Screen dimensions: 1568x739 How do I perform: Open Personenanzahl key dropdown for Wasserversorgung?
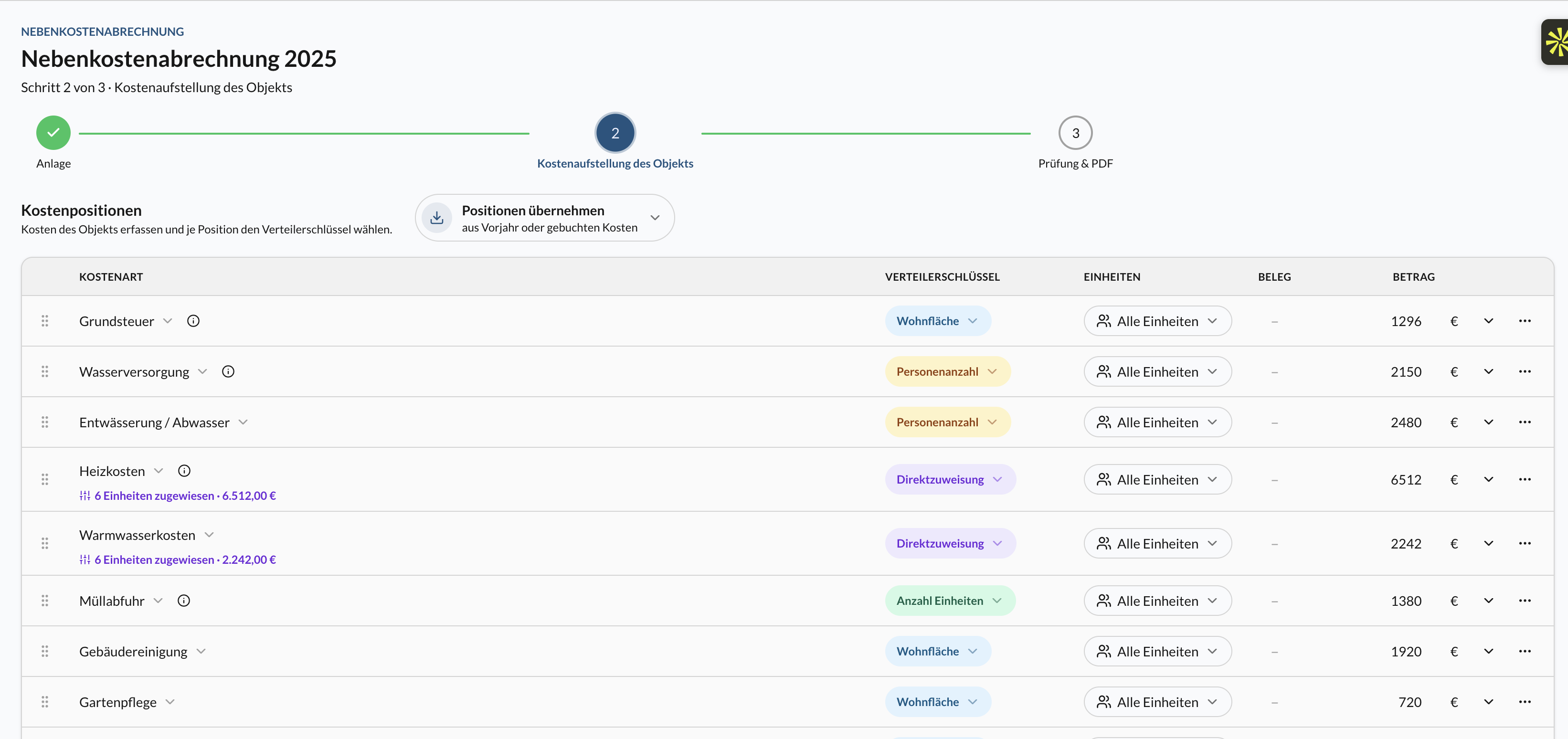pos(947,371)
